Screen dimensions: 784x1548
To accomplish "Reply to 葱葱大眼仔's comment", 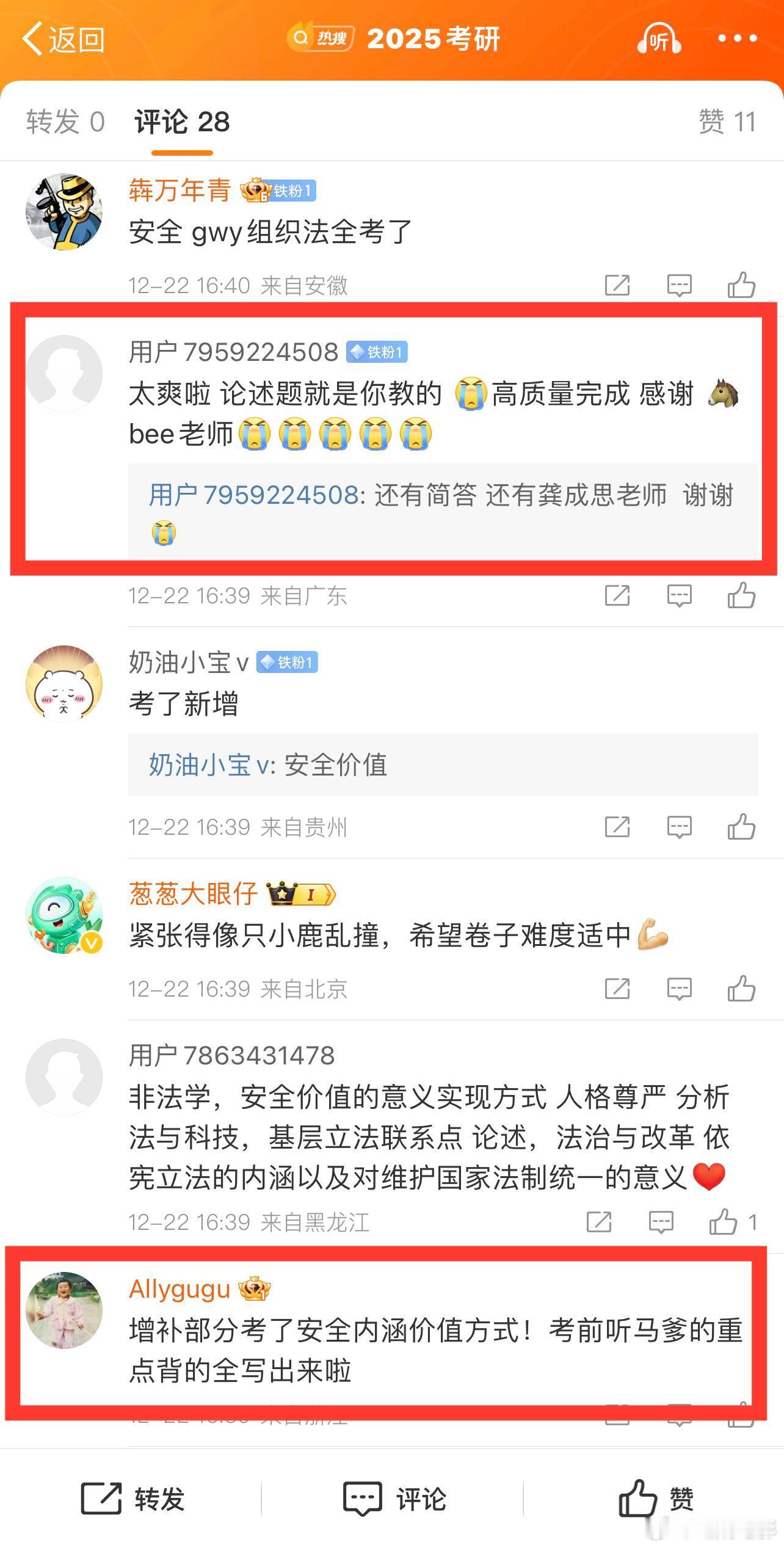I will click(x=679, y=989).
